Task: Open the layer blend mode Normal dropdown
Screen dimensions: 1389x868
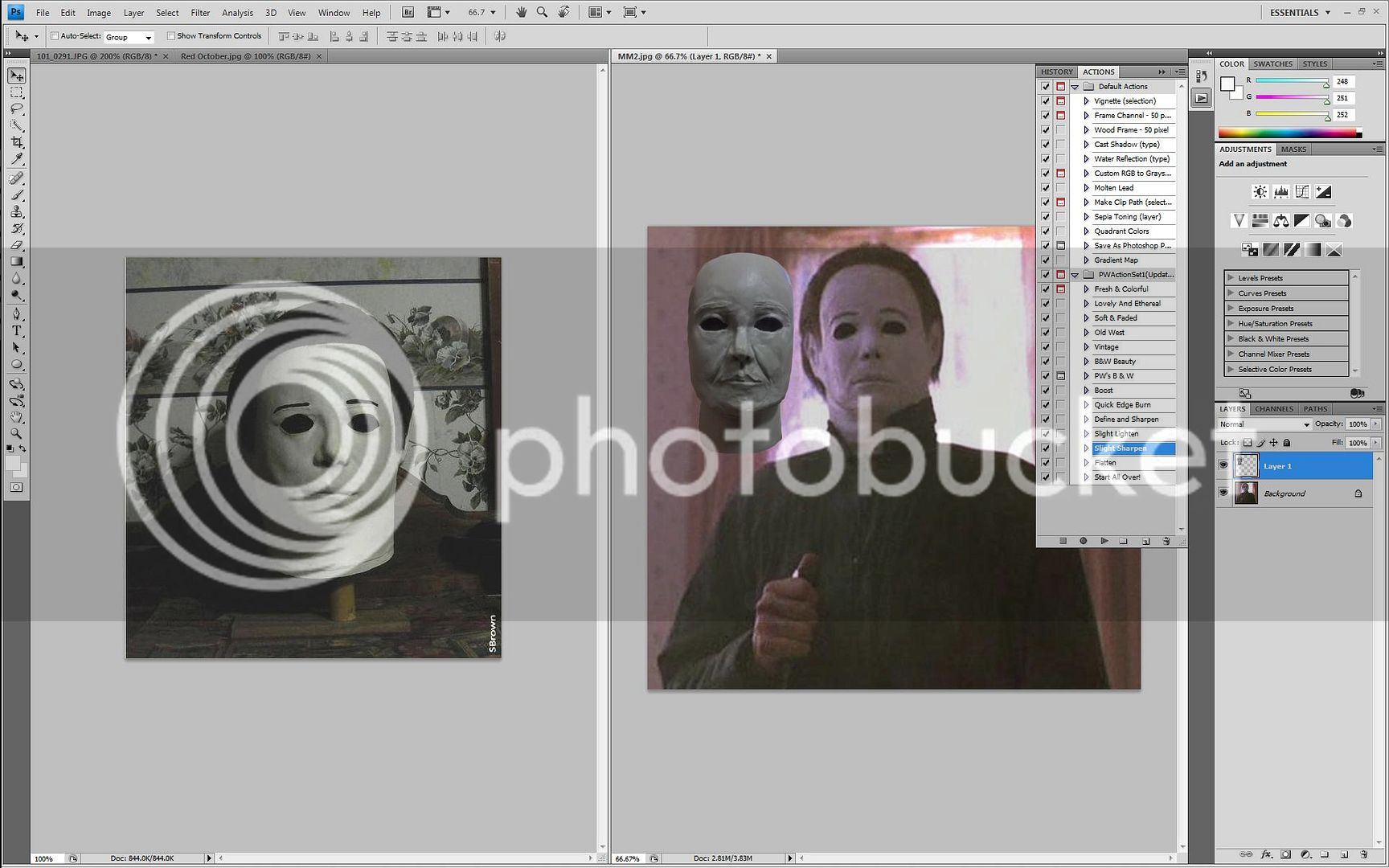Action: coord(1264,424)
